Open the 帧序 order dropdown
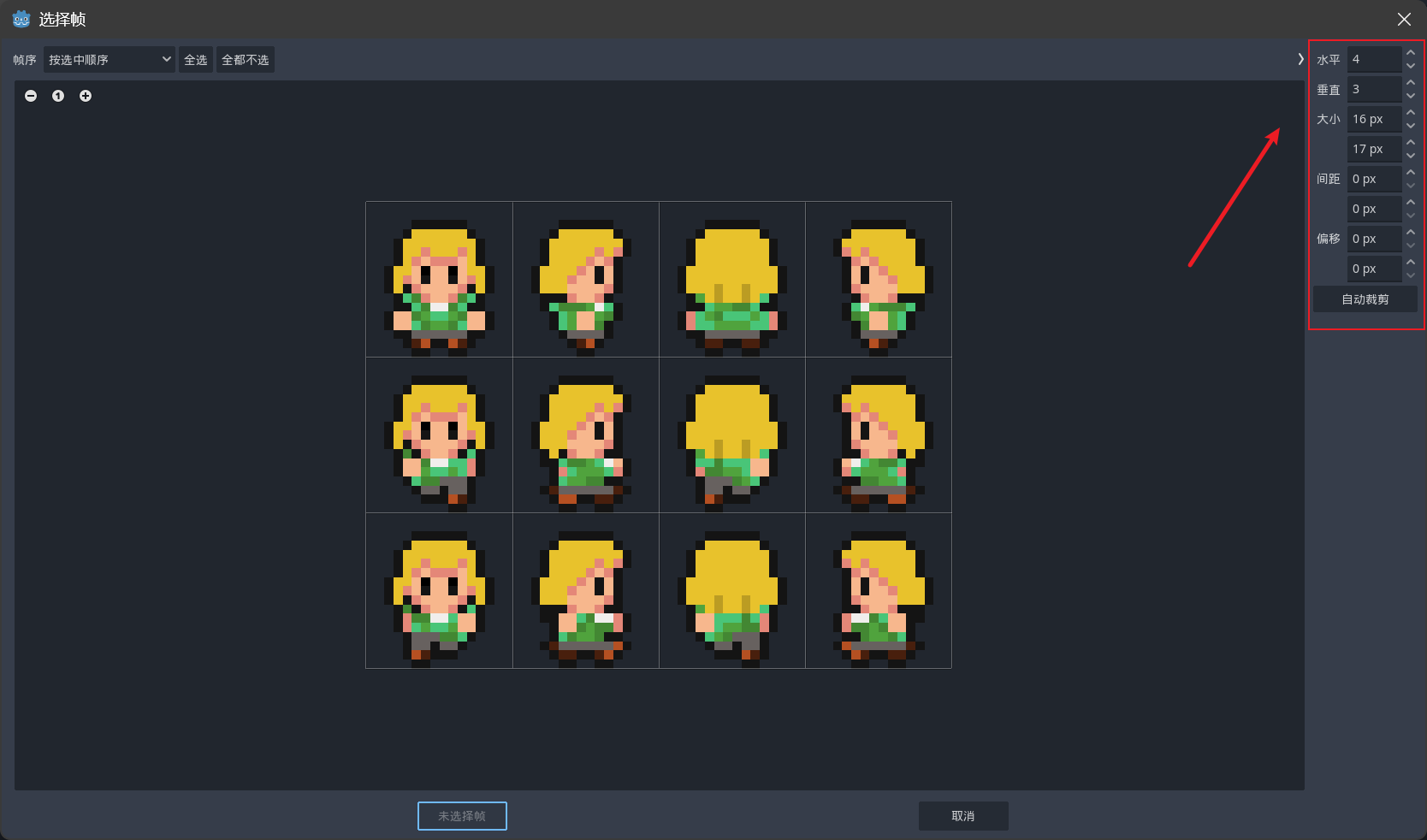The height and width of the screenshot is (840, 1427). (109, 60)
